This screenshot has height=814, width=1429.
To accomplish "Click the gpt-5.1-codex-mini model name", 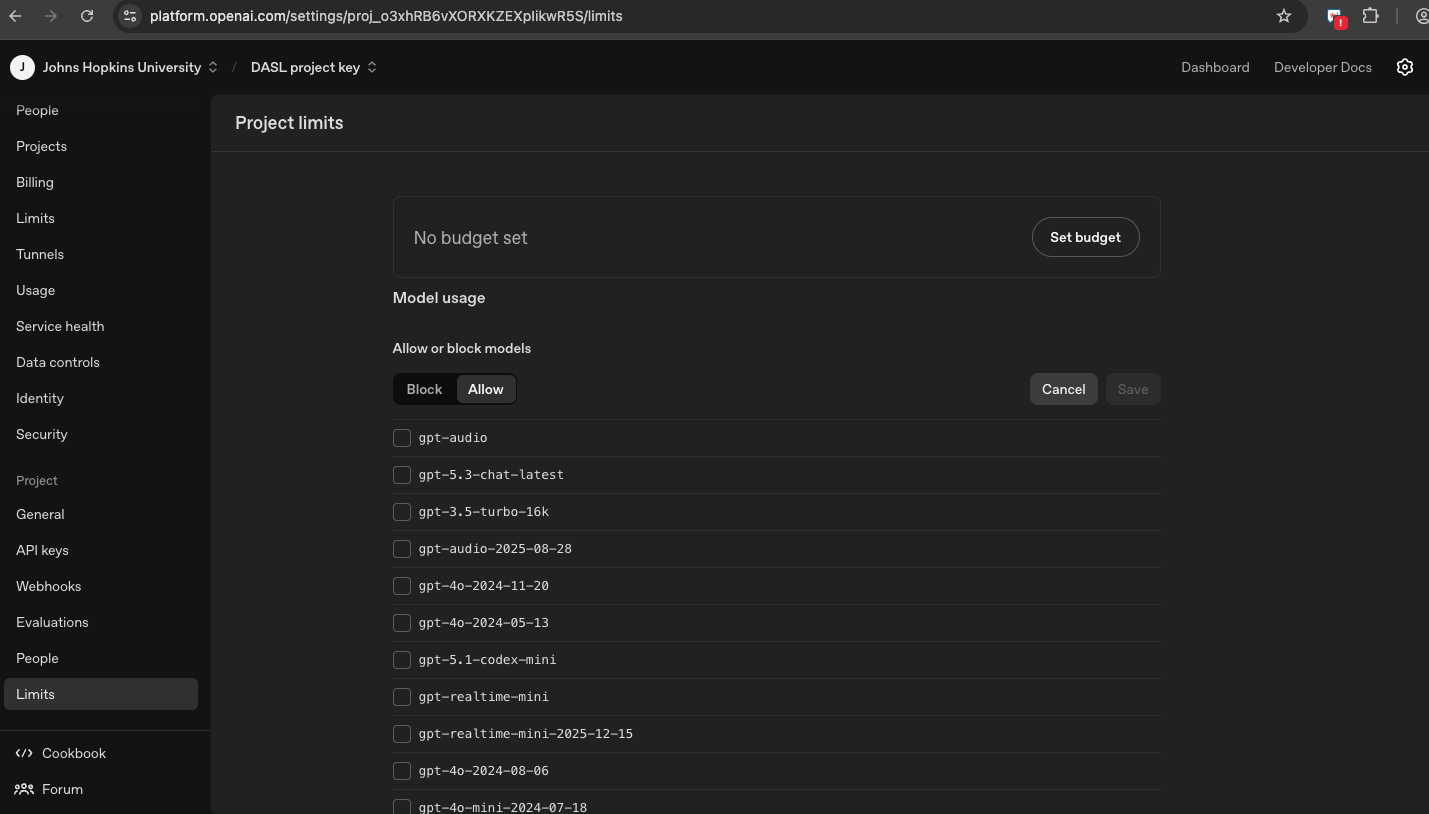I will coord(487,660).
